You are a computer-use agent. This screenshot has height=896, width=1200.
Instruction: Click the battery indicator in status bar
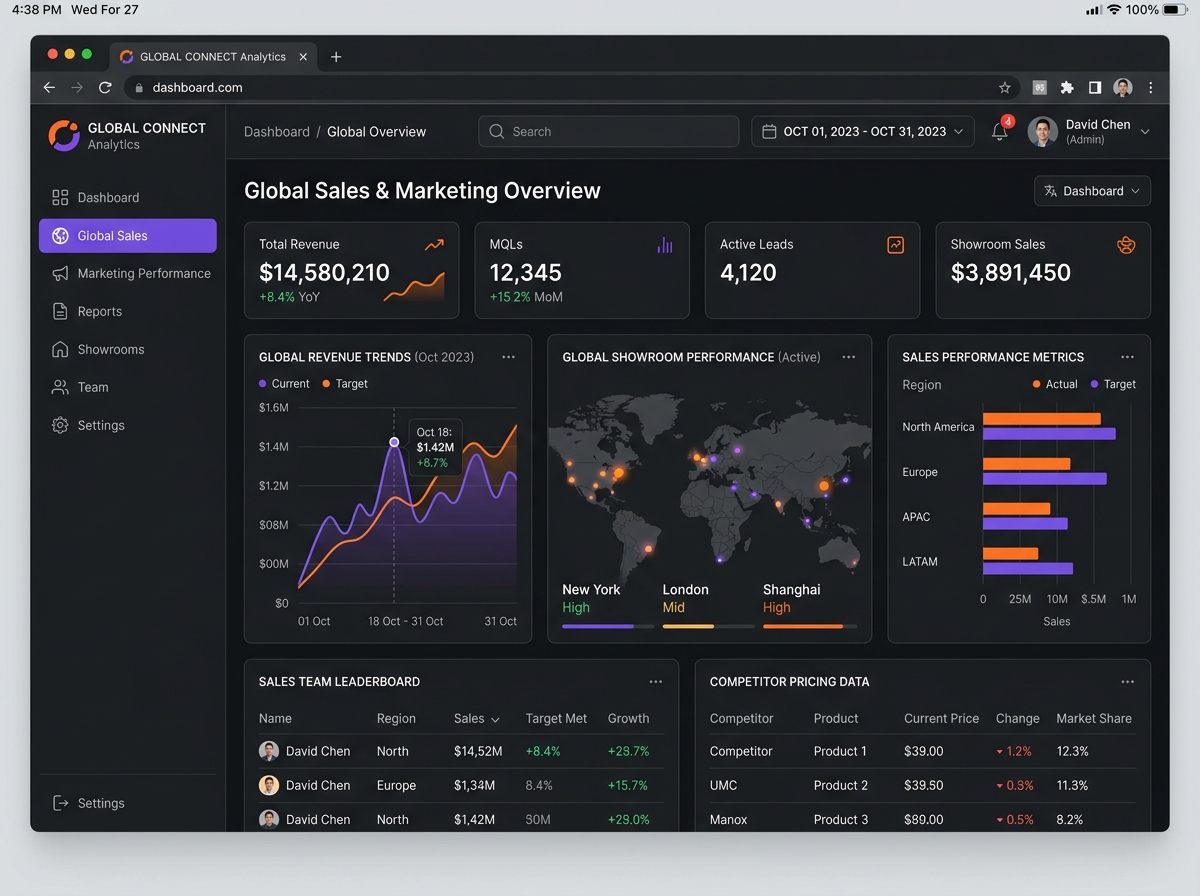point(1176,10)
